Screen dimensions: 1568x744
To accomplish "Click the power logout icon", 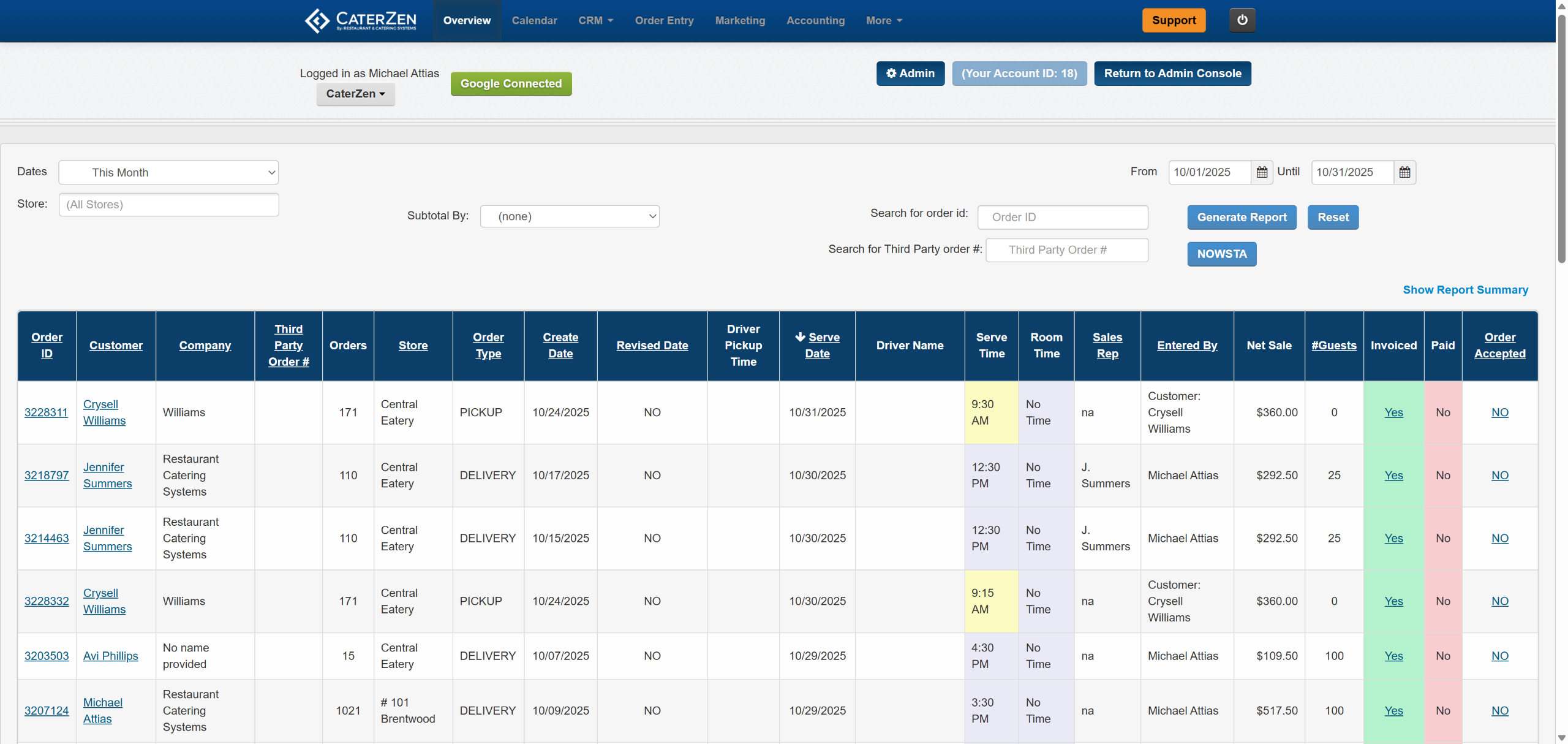I will click(1242, 20).
